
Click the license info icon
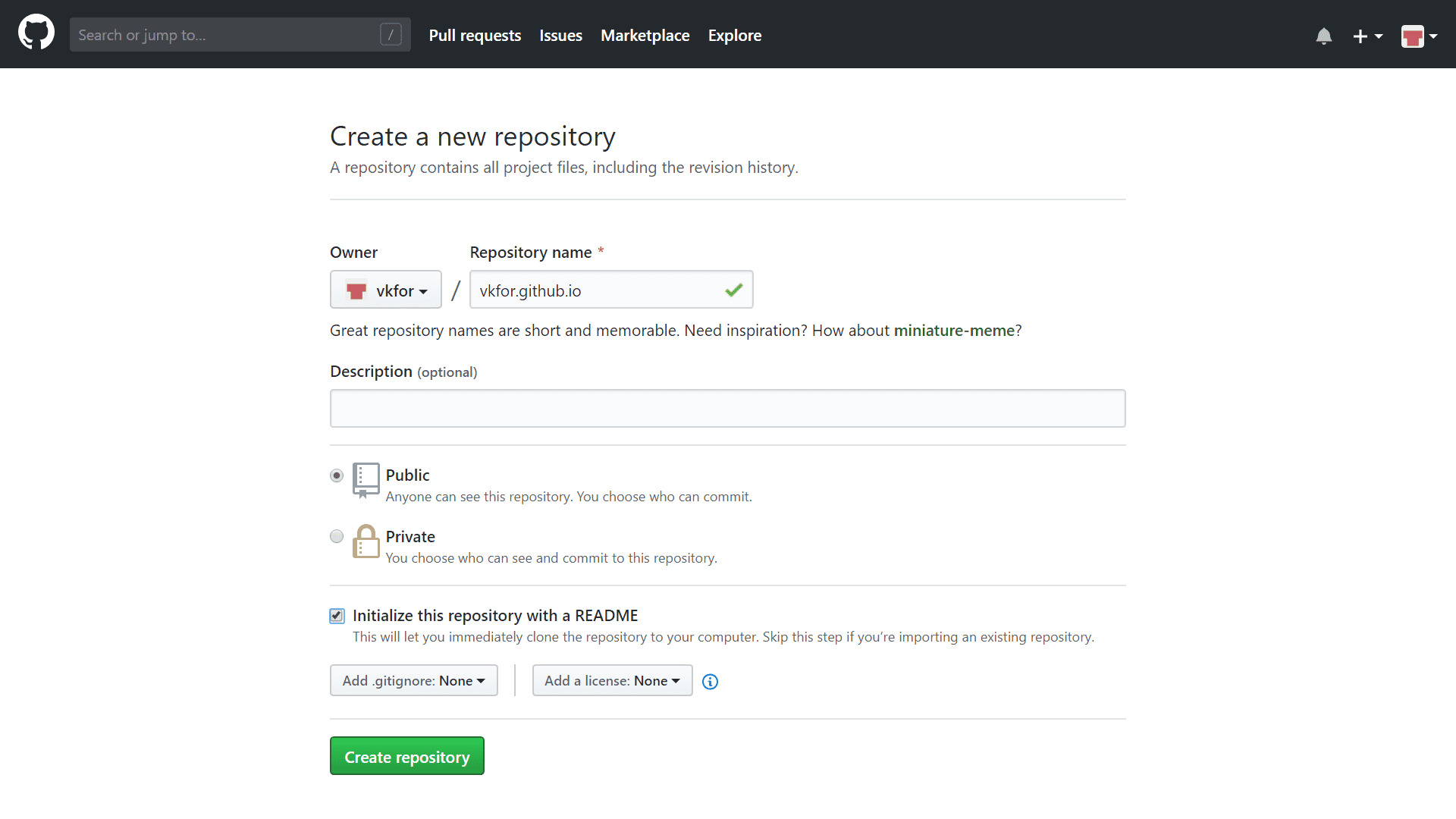[710, 682]
